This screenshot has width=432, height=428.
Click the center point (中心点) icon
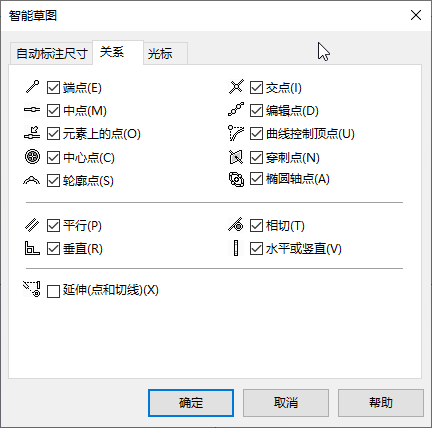32,157
